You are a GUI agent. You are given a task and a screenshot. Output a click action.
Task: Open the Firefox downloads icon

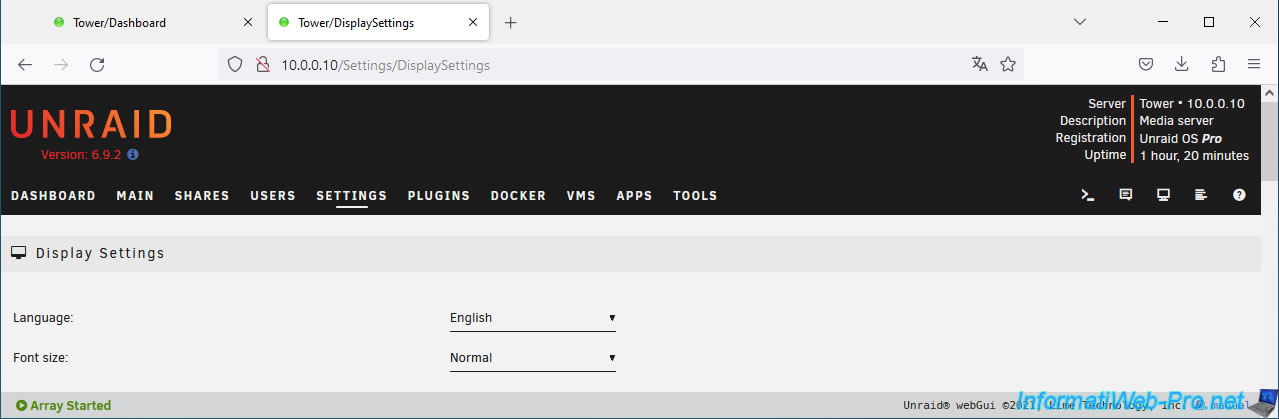coord(1181,64)
